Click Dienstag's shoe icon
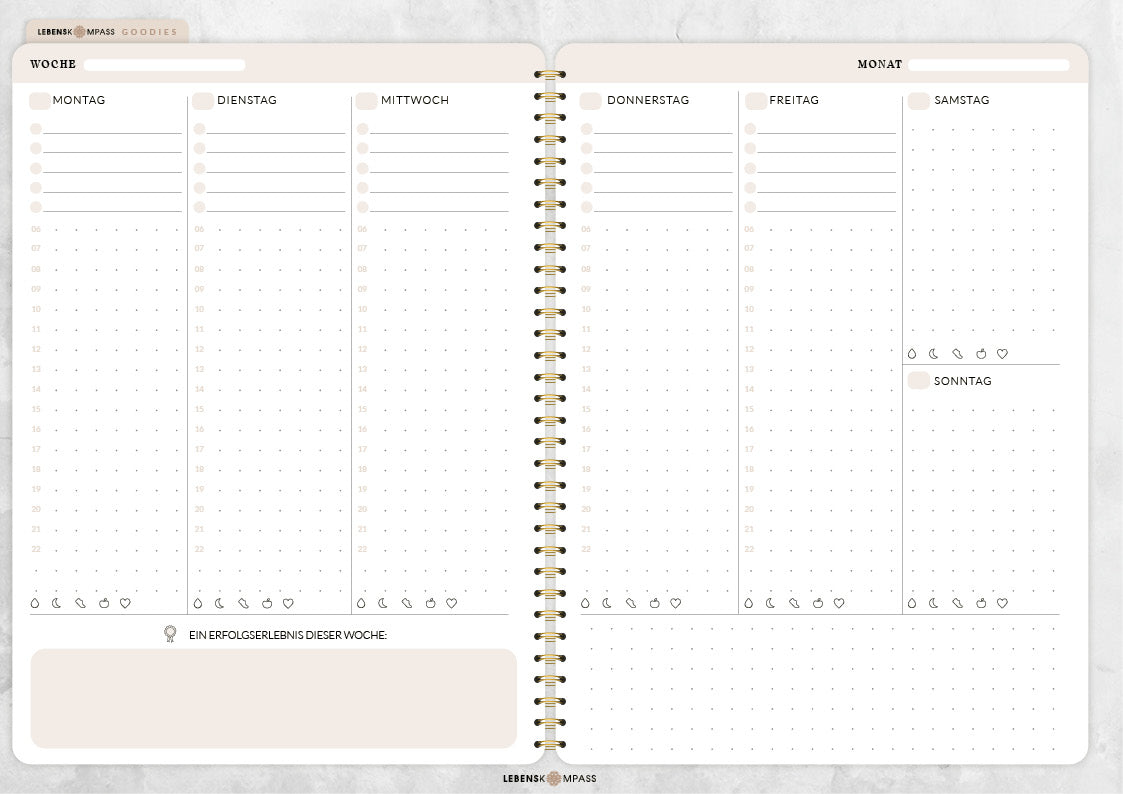 (244, 604)
